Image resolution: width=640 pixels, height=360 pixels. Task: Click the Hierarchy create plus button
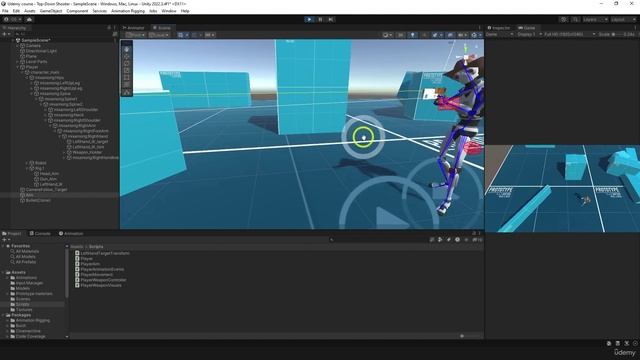[x=5, y=34]
